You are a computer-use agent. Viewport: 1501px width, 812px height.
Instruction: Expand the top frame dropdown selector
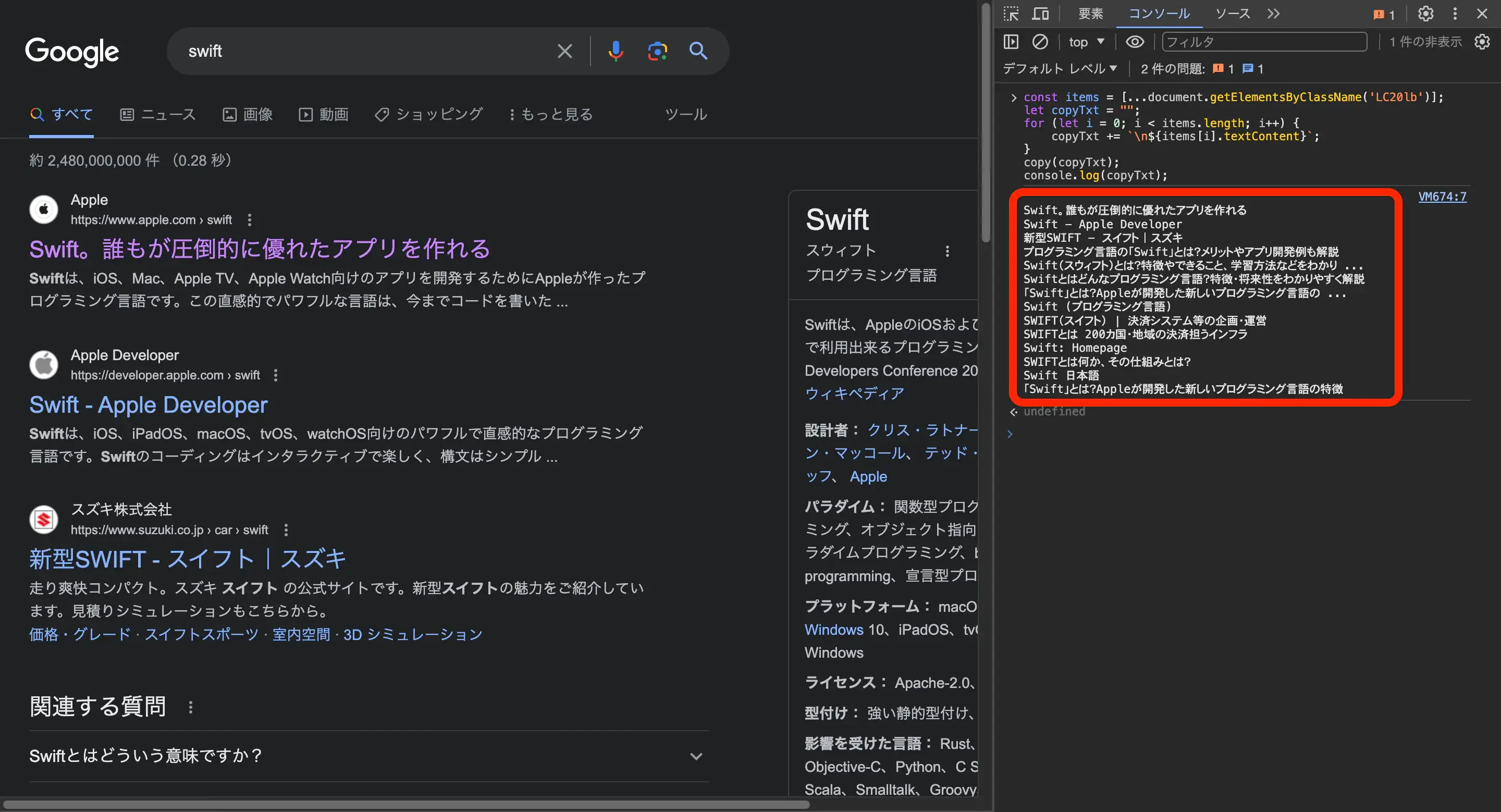(x=1085, y=41)
